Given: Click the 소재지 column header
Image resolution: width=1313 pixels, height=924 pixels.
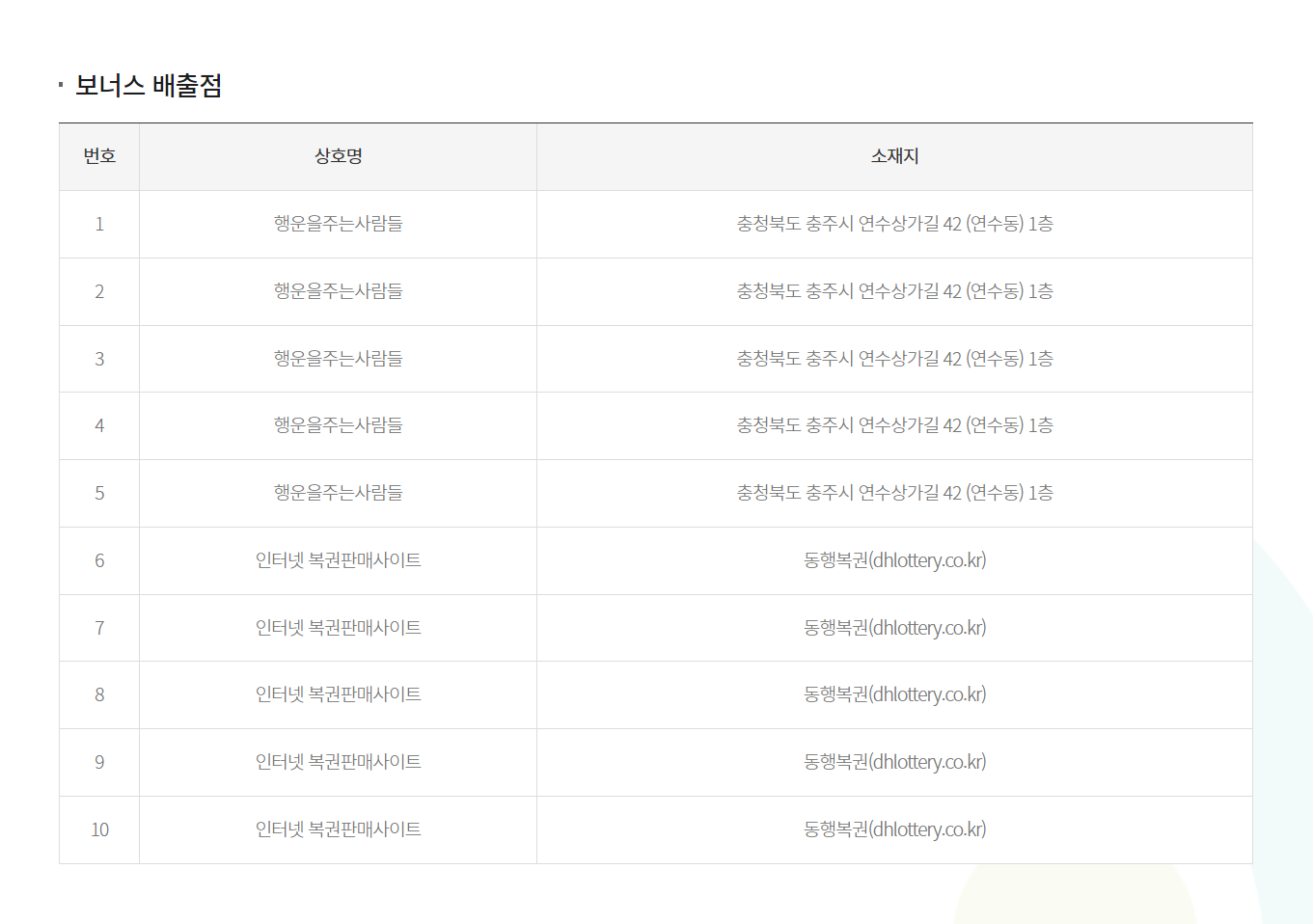Looking at the screenshot, I should (x=895, y=156).
